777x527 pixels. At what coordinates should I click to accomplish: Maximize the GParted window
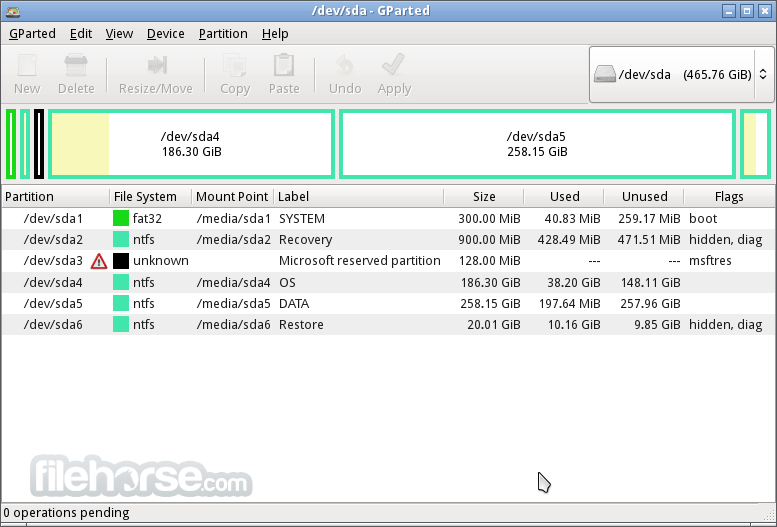tap(747, 11)
